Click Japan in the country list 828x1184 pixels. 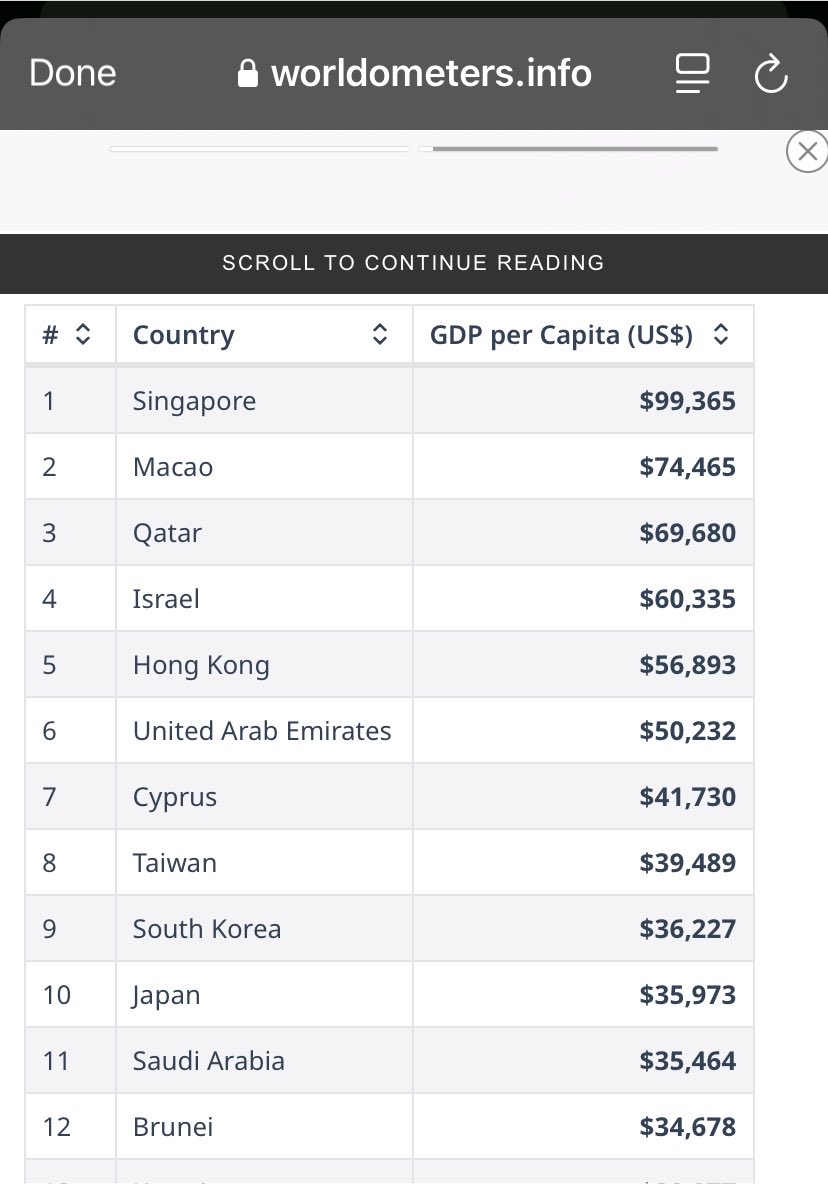[166, 995]
